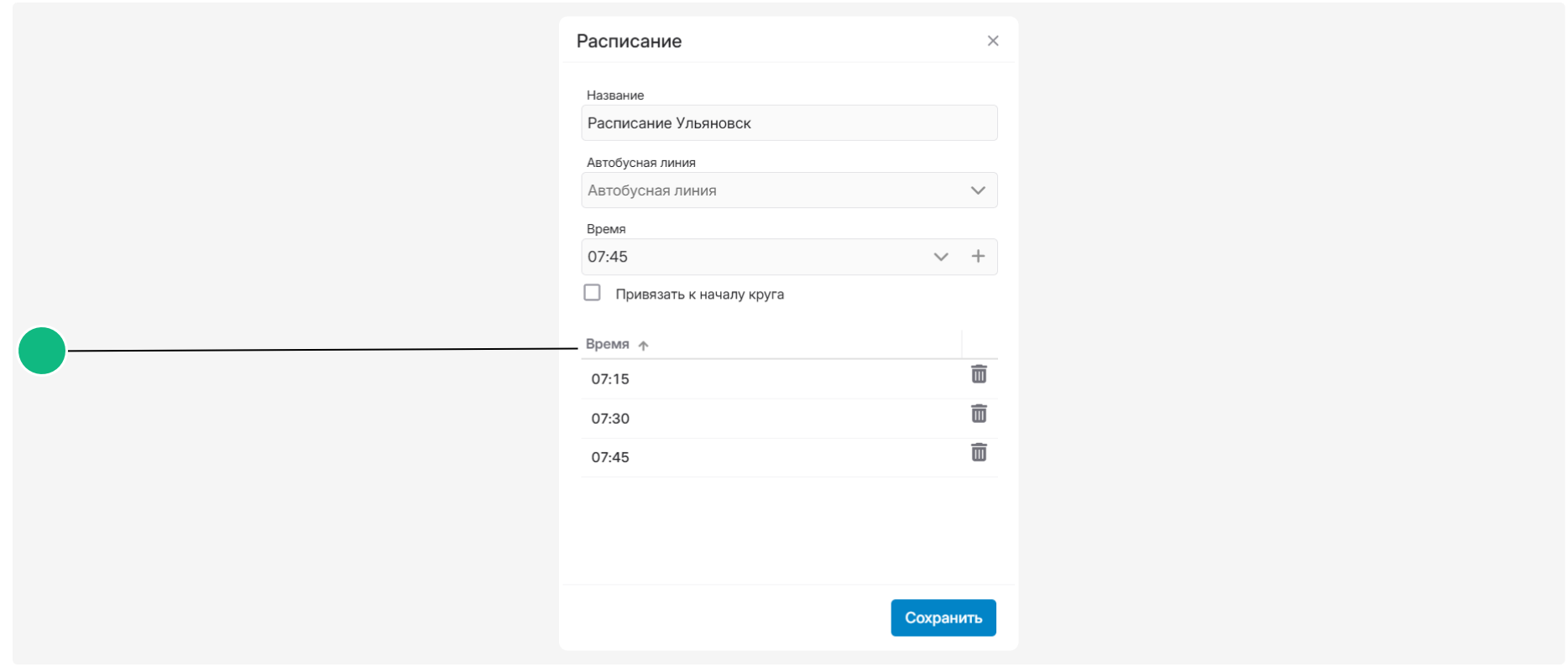1568x667 pixels.
Task: Click the trash icon for 07:45
Action: point(979,453)
